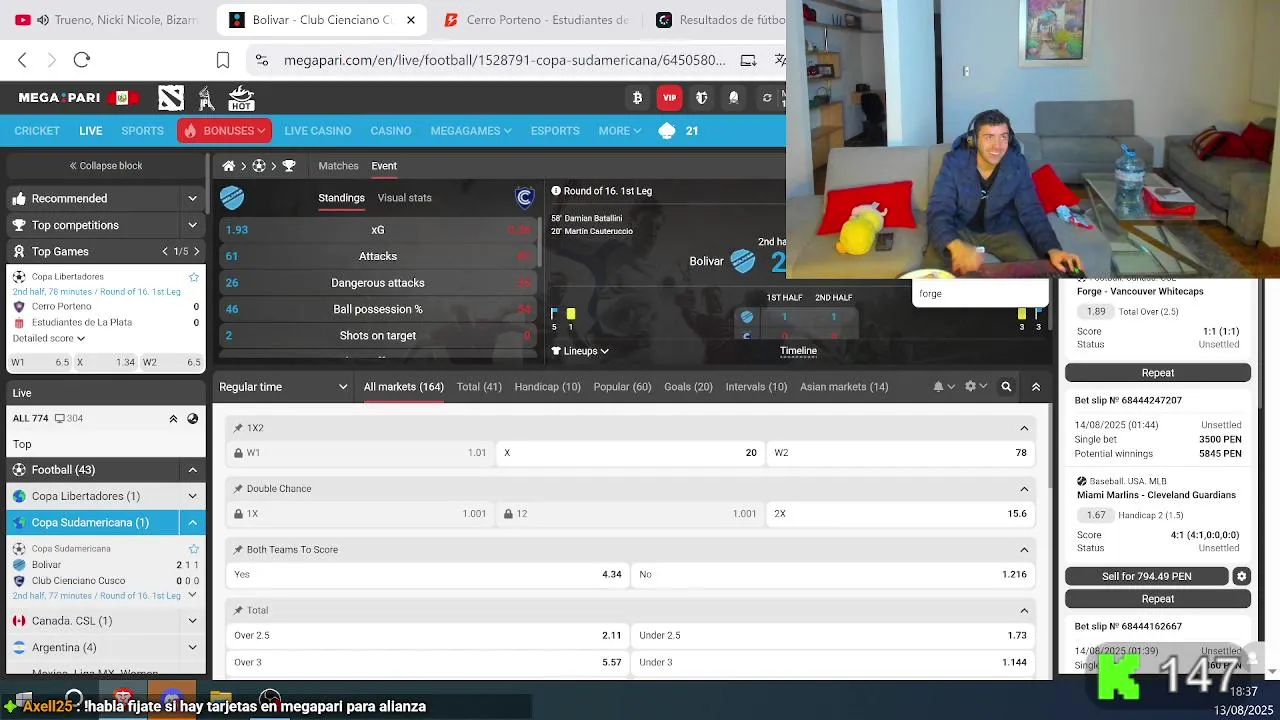Select Total (41) markets tab
The height and width of the screenshot is (720, 1280).
(479, 387)
